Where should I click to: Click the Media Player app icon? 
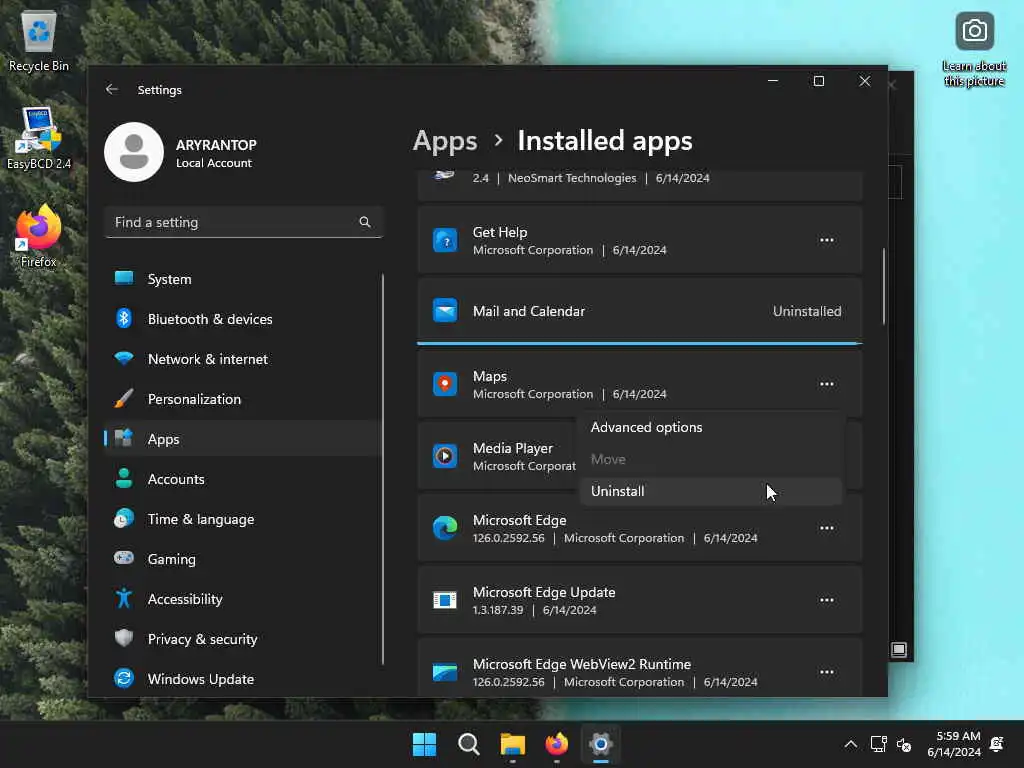tap(445, 456)
